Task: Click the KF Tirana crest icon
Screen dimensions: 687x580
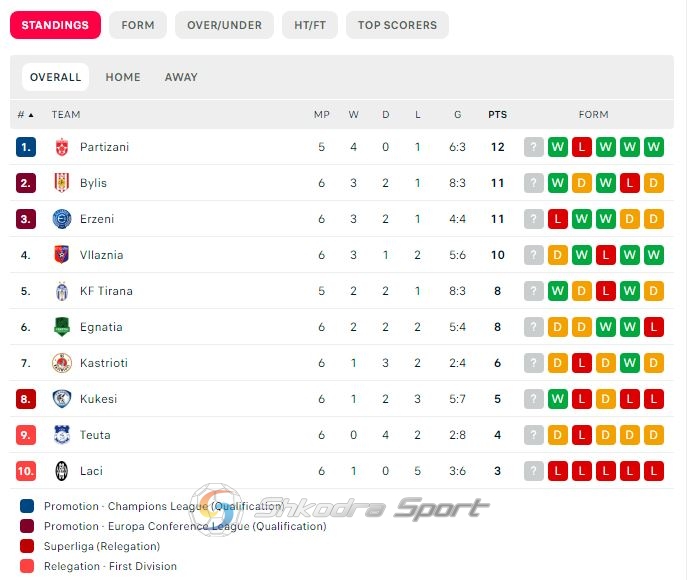Action: [x=62, y=291]
